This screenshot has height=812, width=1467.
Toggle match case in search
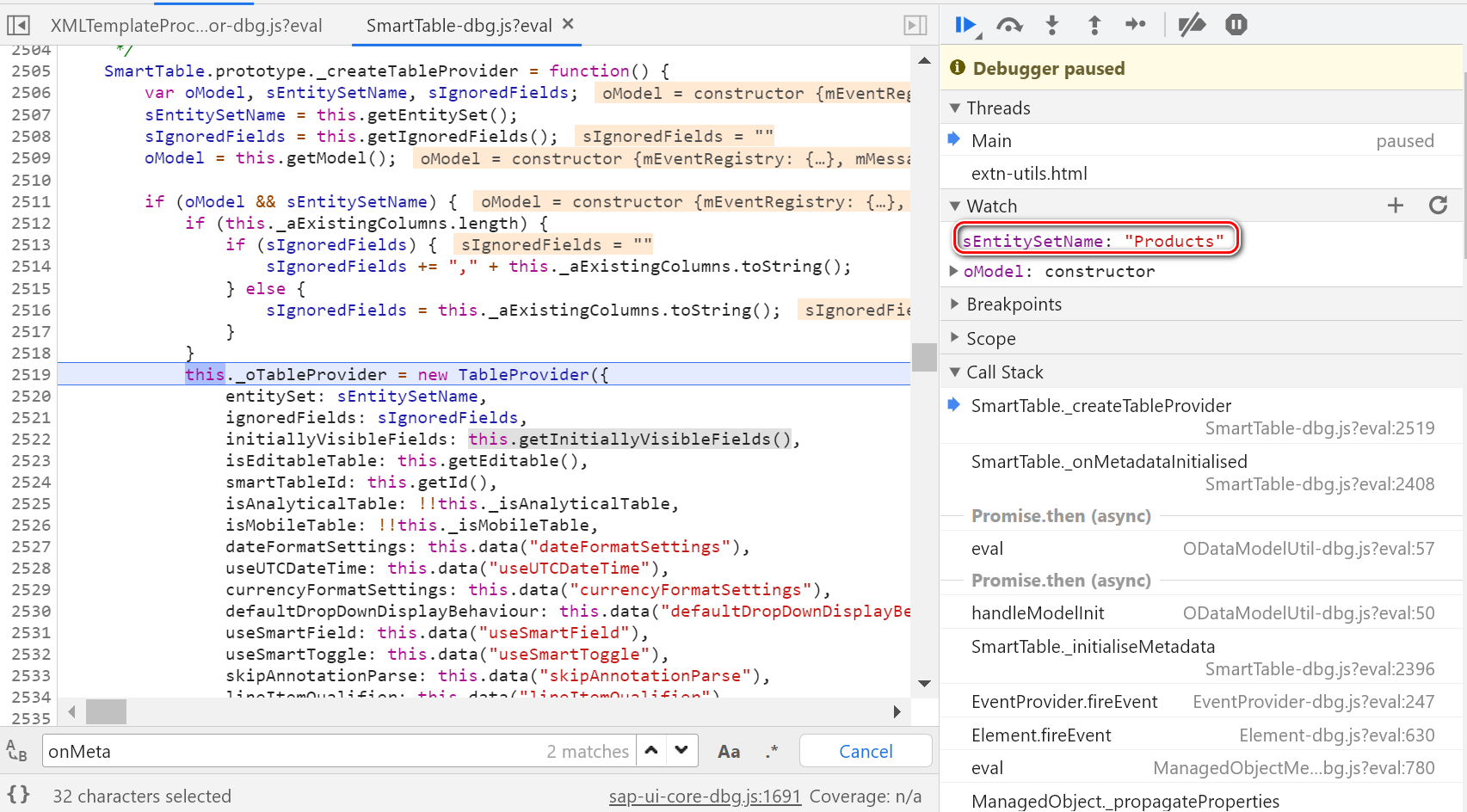(x=729, y=751)
